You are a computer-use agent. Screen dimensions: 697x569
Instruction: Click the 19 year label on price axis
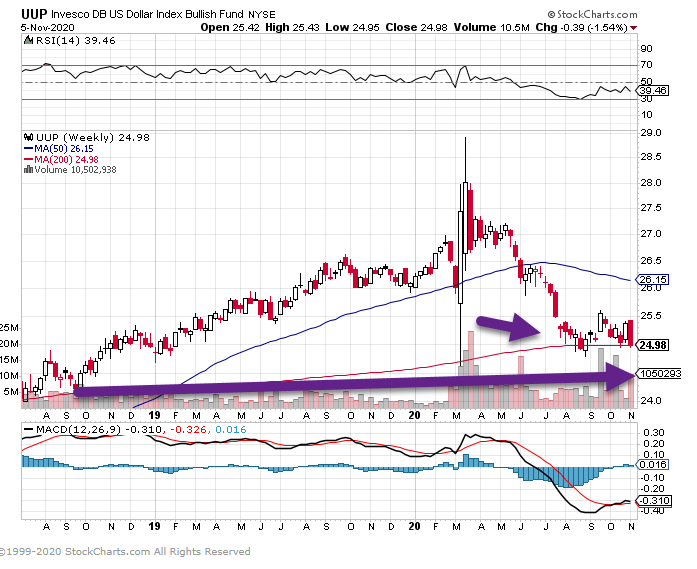click(x=154, y=415)
